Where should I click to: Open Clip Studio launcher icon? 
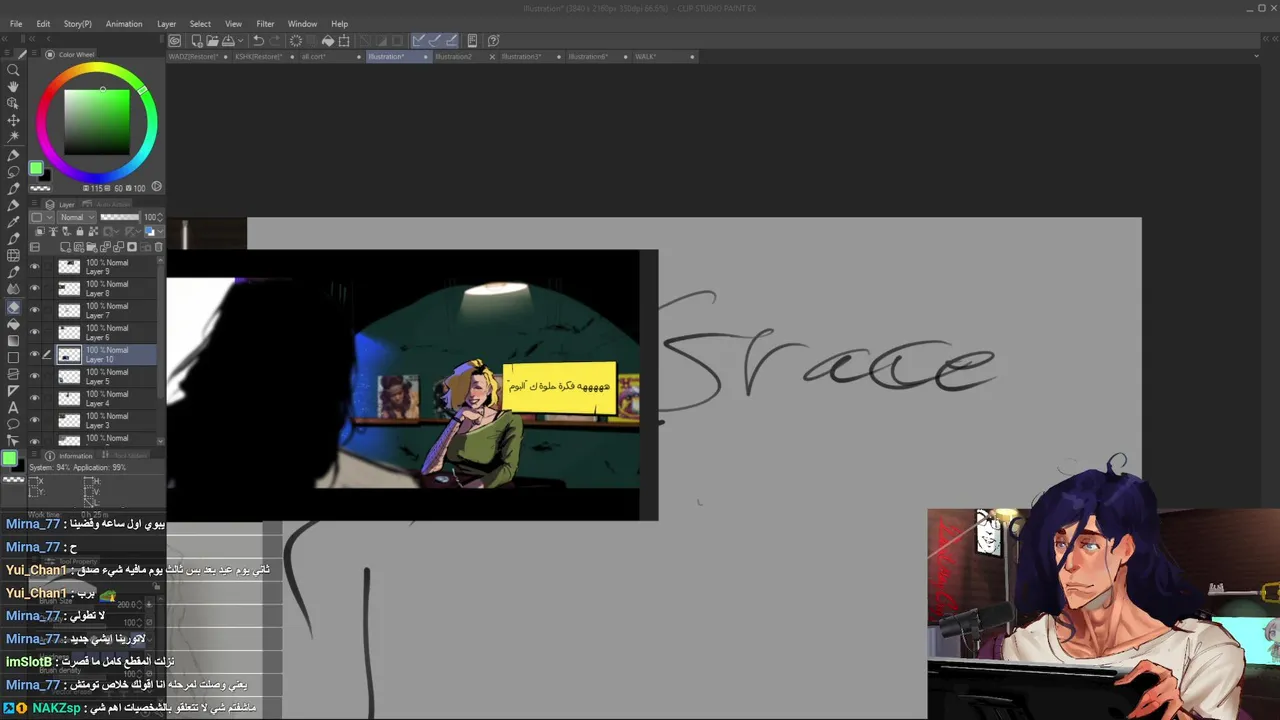[x=175, y=41]
